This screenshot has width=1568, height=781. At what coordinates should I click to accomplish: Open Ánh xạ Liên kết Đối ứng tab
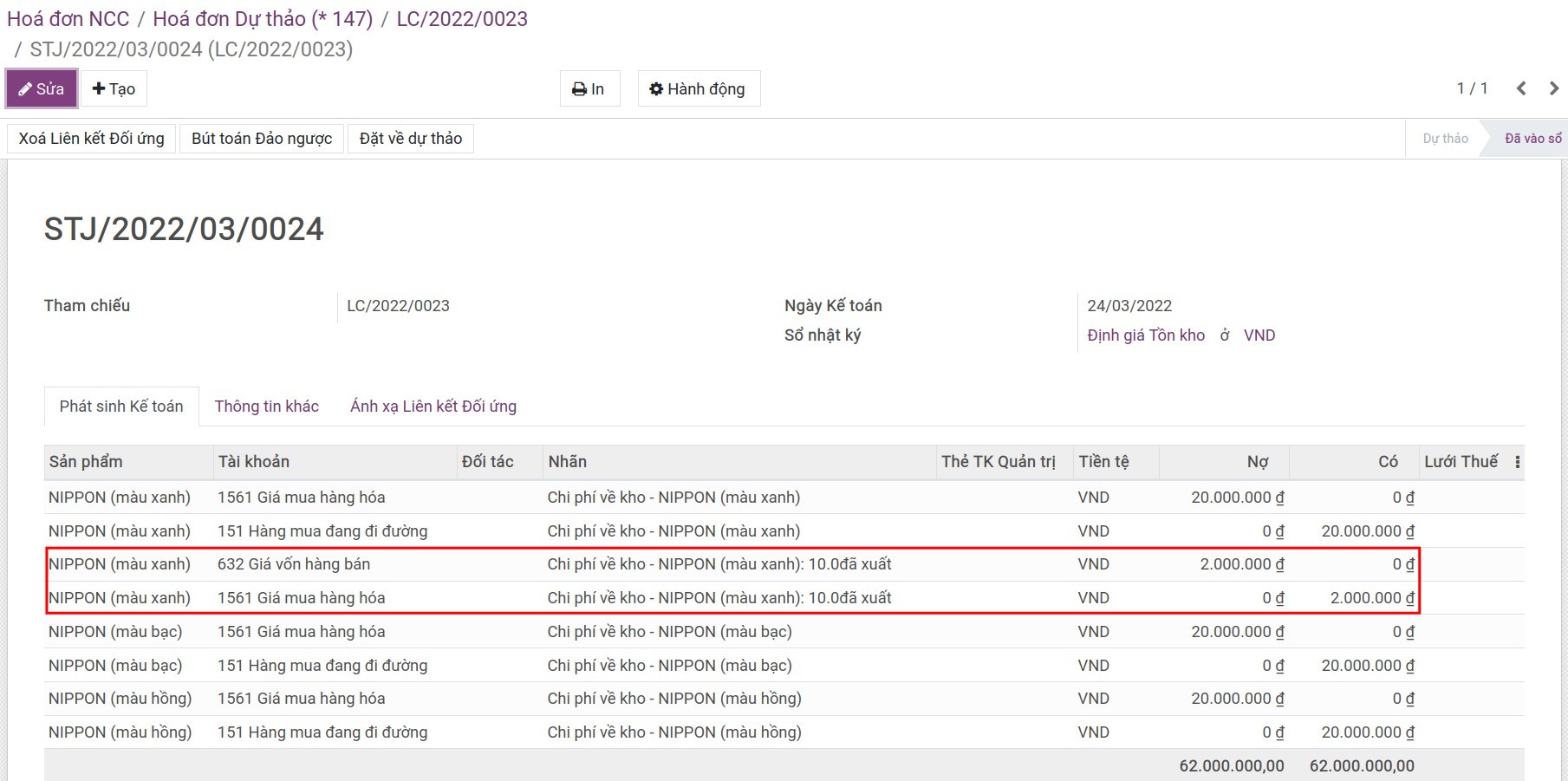(x=433, y=407)
